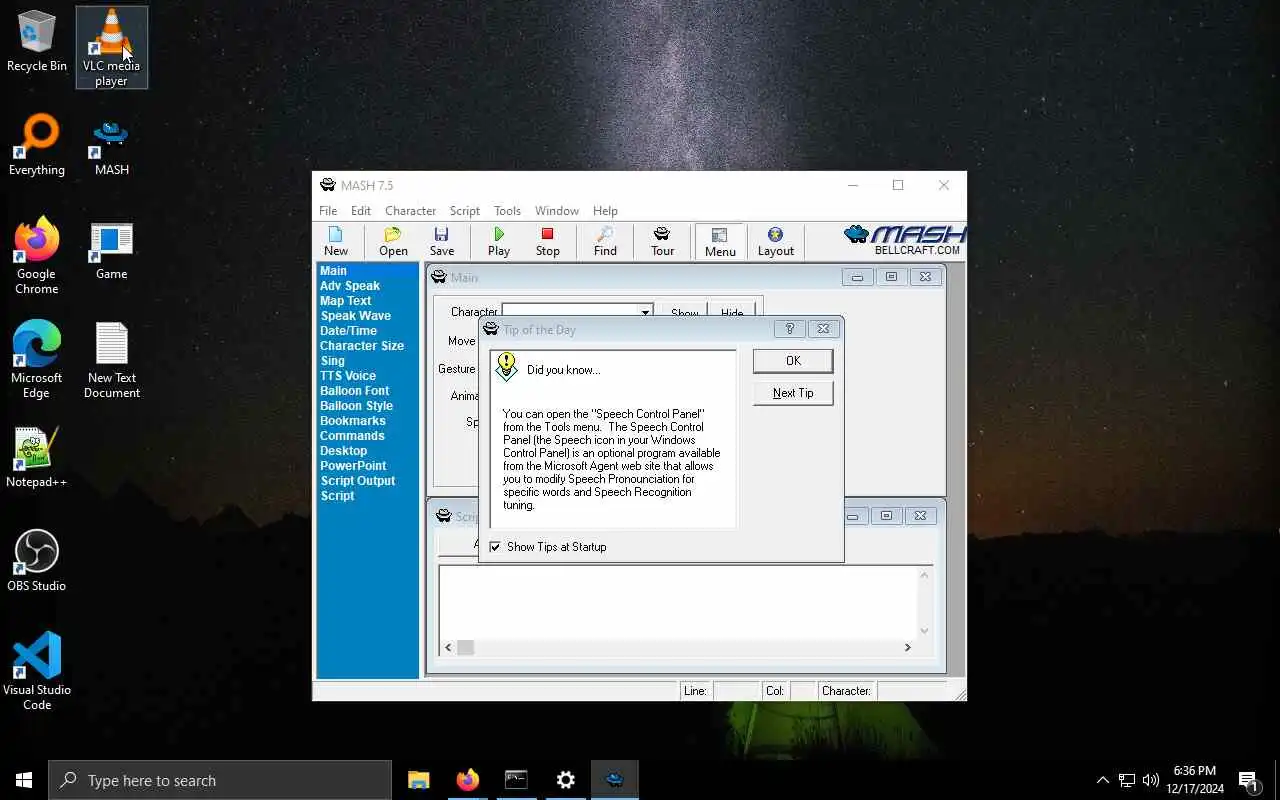Halt playback with the red Stop icon

pos(547,241)
